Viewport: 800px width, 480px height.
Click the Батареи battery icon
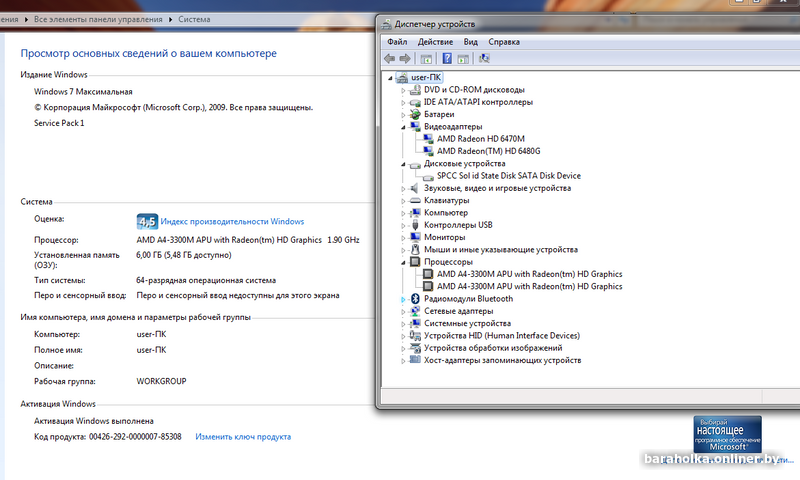415,114
